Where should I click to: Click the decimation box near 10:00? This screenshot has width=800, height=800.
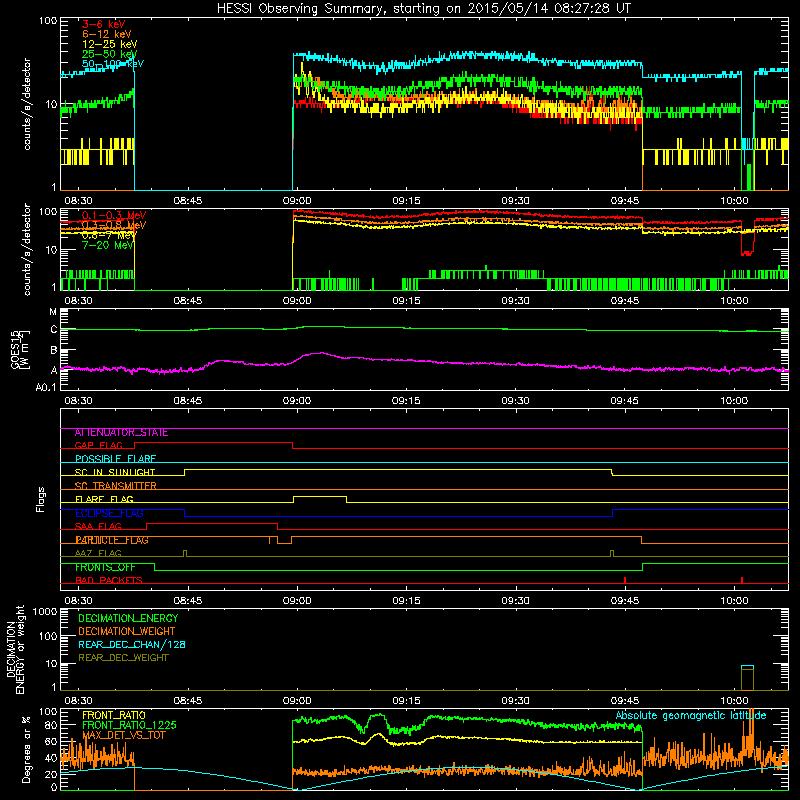click(x=747, y=678)
